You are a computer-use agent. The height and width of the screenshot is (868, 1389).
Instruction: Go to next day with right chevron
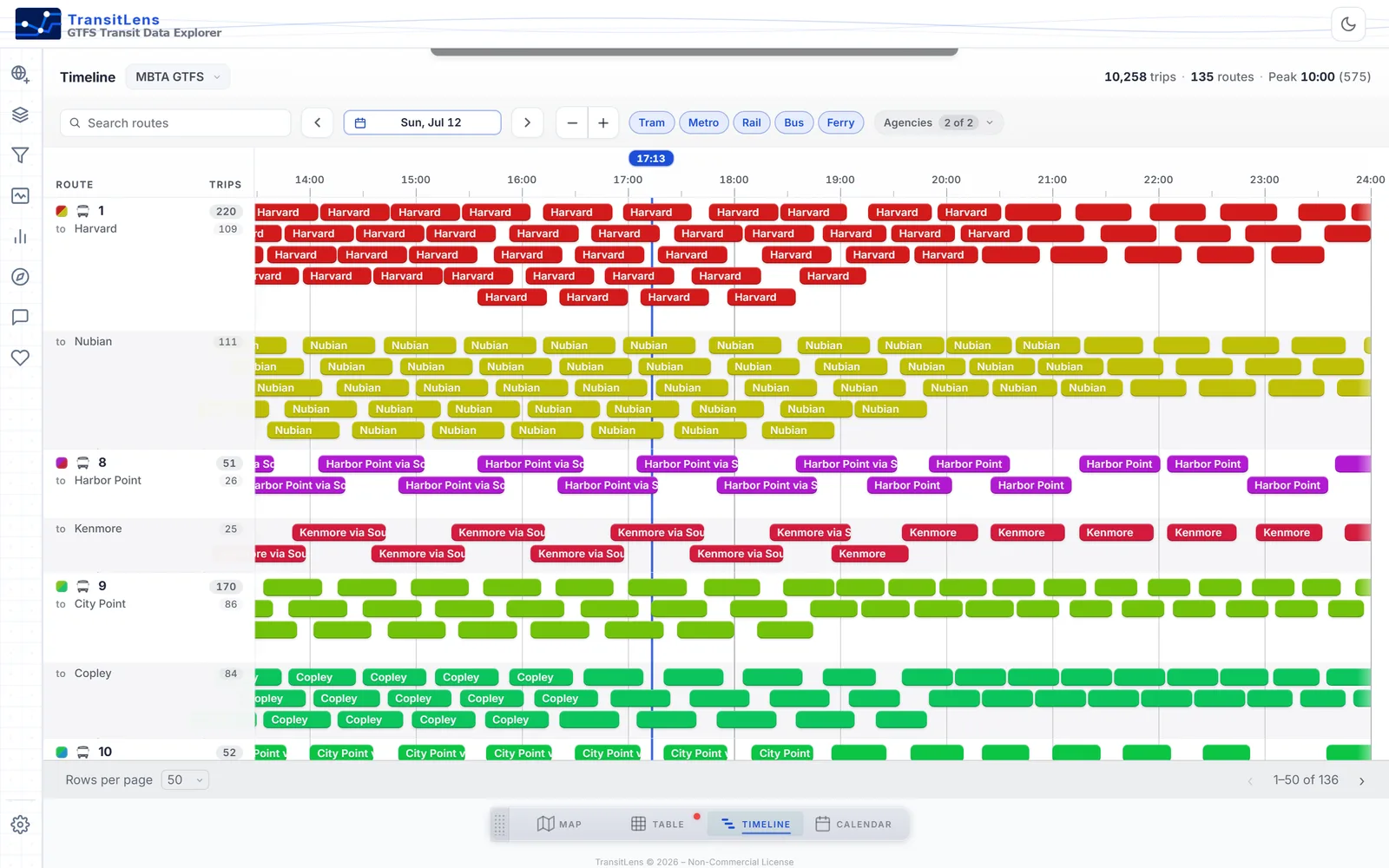527,122
